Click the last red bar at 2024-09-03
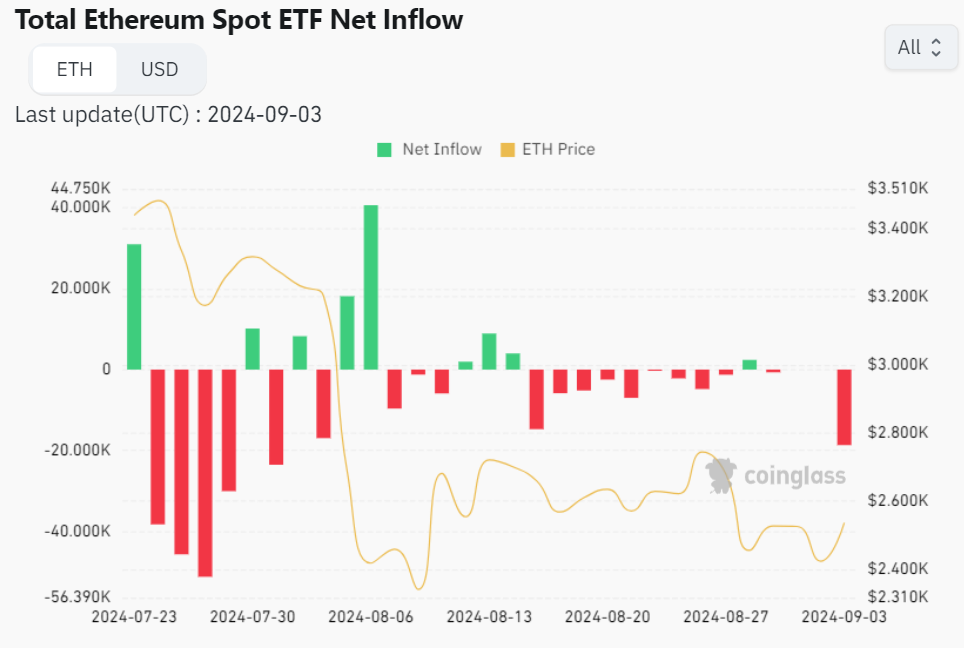Image resolution: width=964 pixels, height=648 pixels. (844, 407)
